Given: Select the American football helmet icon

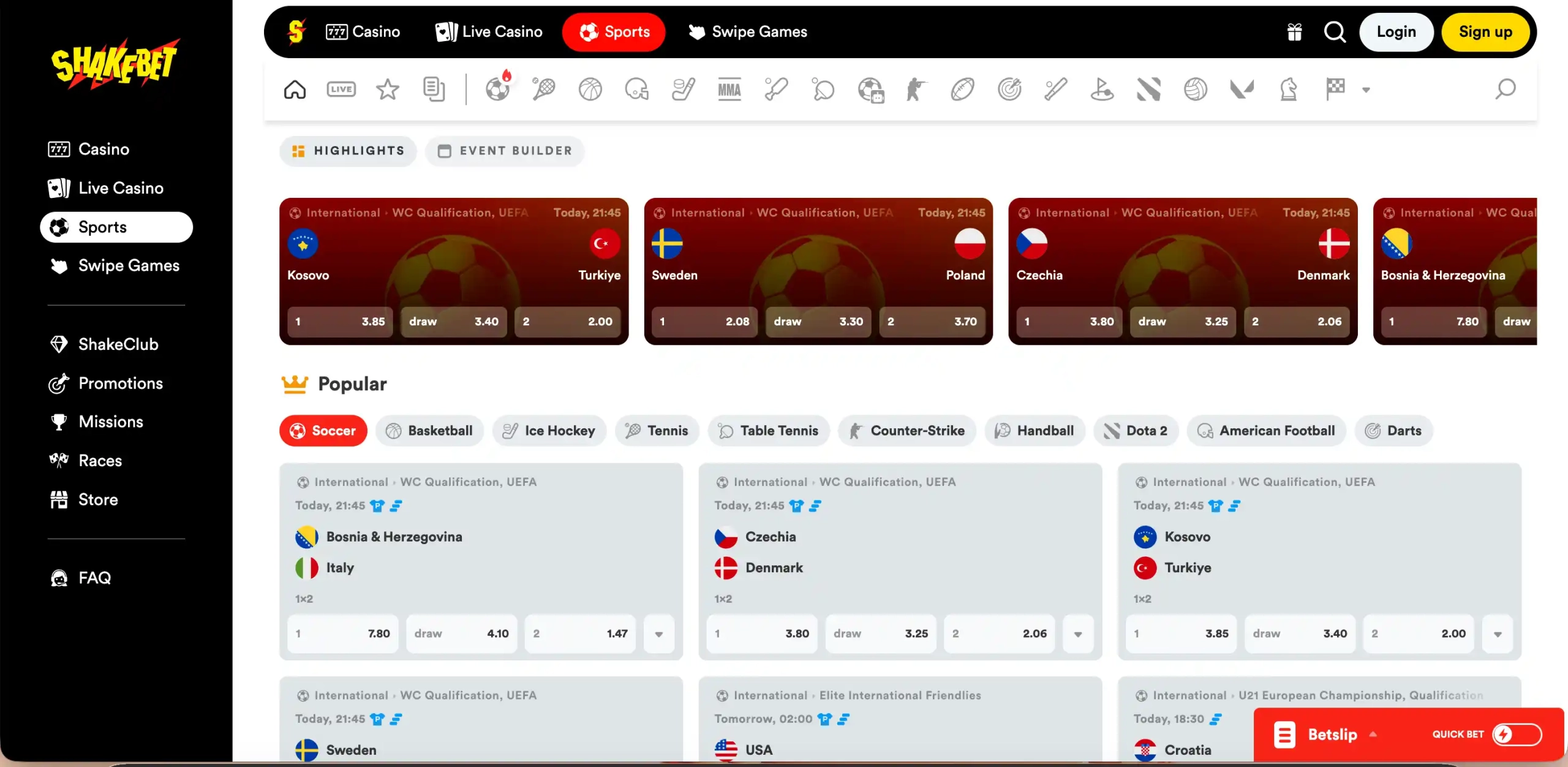Looking at the screenshot, I should [636, 89].
